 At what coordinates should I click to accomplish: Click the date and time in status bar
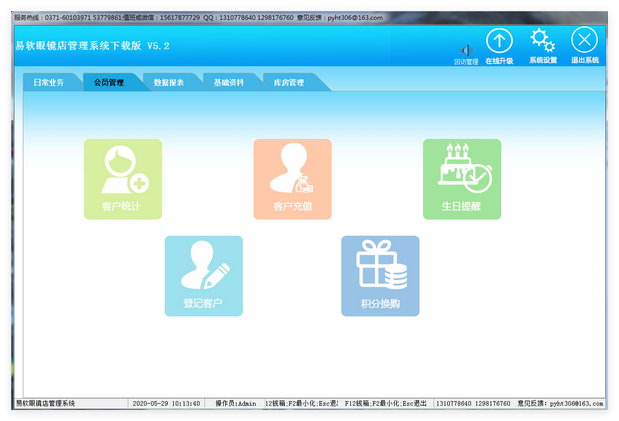tap(166, 403)
